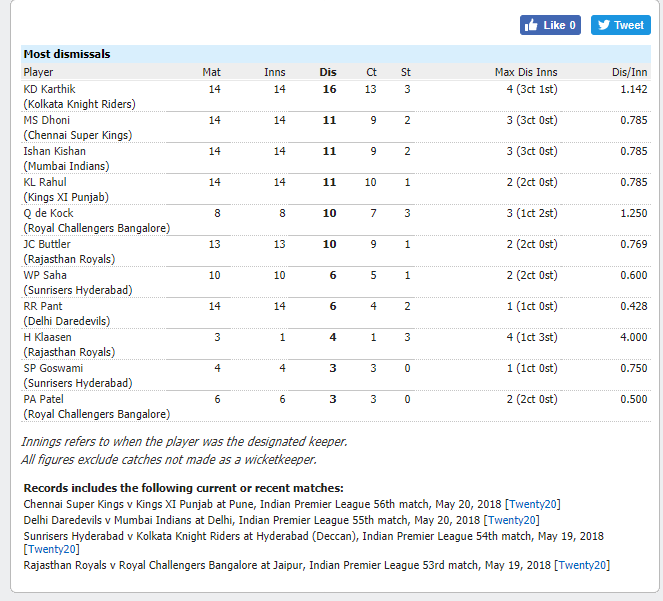Click the Records includes recent matches heading
Screen dimensions: 663x601
coord(184,488)
